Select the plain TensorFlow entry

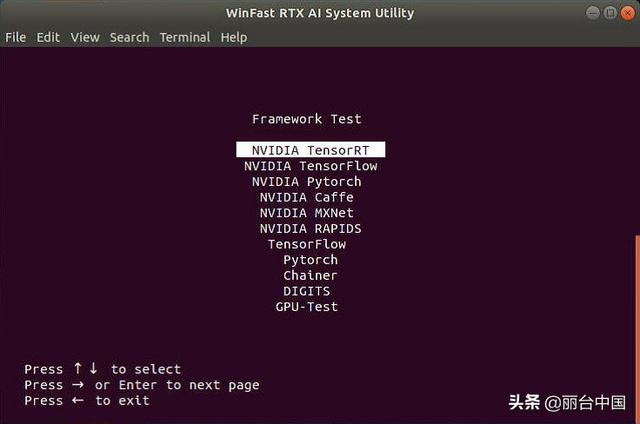click(307, 244)
